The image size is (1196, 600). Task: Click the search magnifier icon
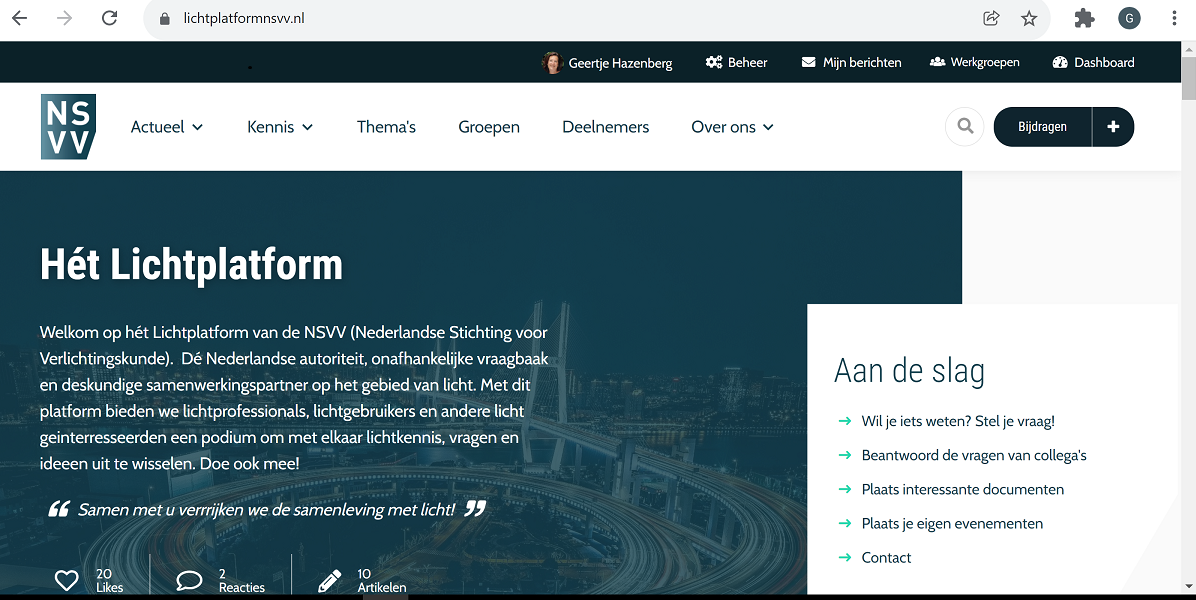pyautogui.click(x=965, y=127)
